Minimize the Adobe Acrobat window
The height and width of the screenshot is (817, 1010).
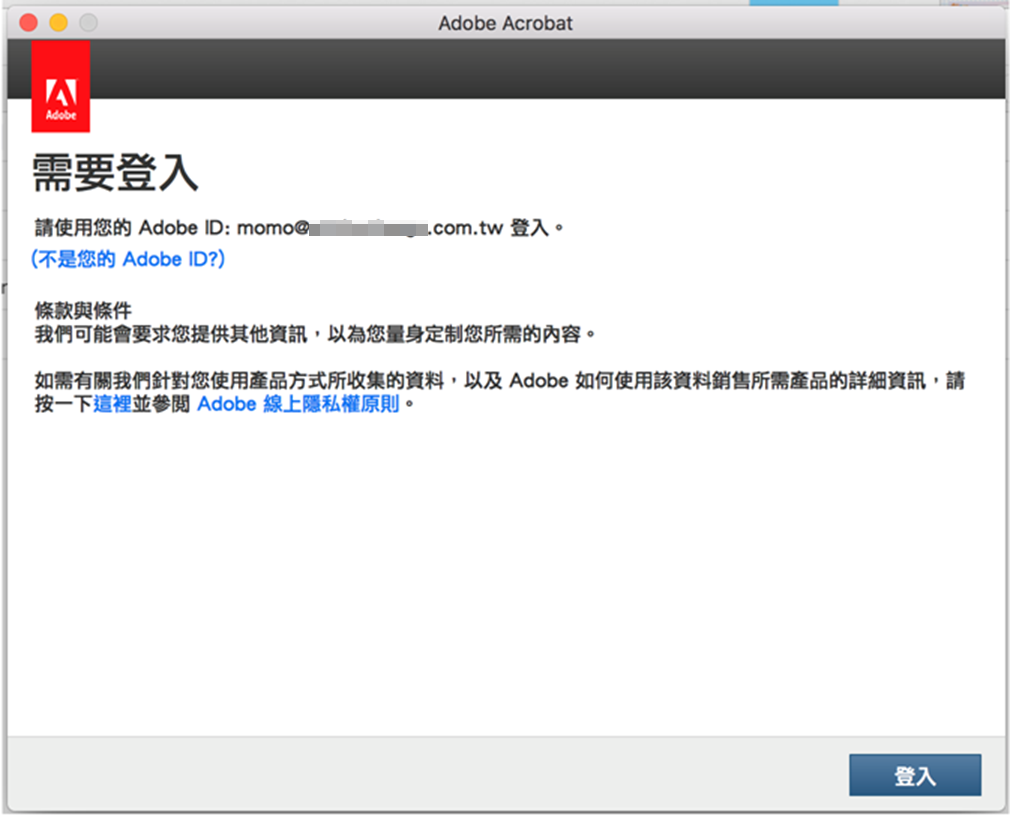tap(59, 23)
